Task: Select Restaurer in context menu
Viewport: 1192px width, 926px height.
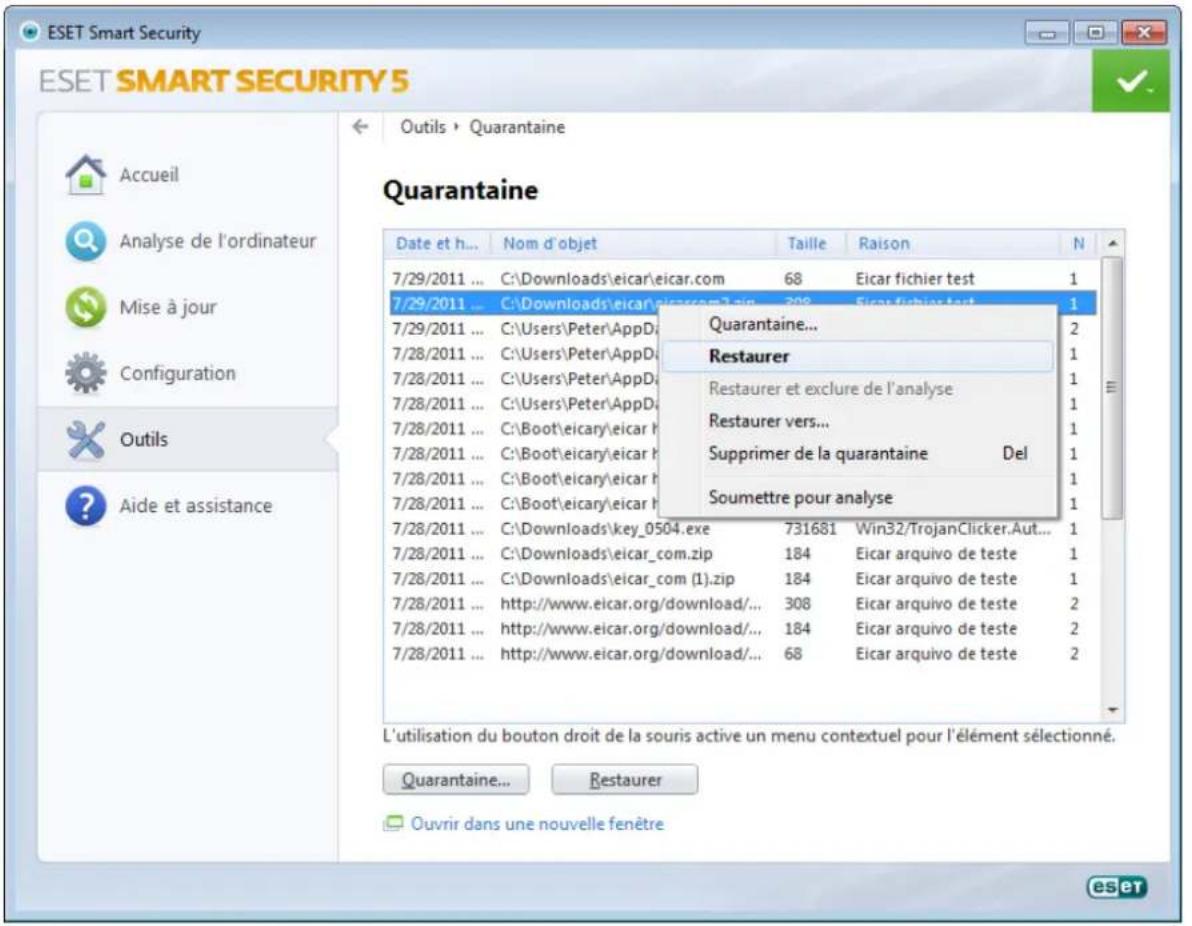Action: (x=858, y=357)
